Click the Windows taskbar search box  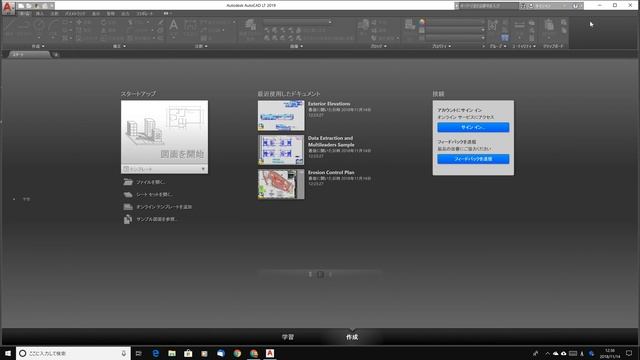(73, 353)
